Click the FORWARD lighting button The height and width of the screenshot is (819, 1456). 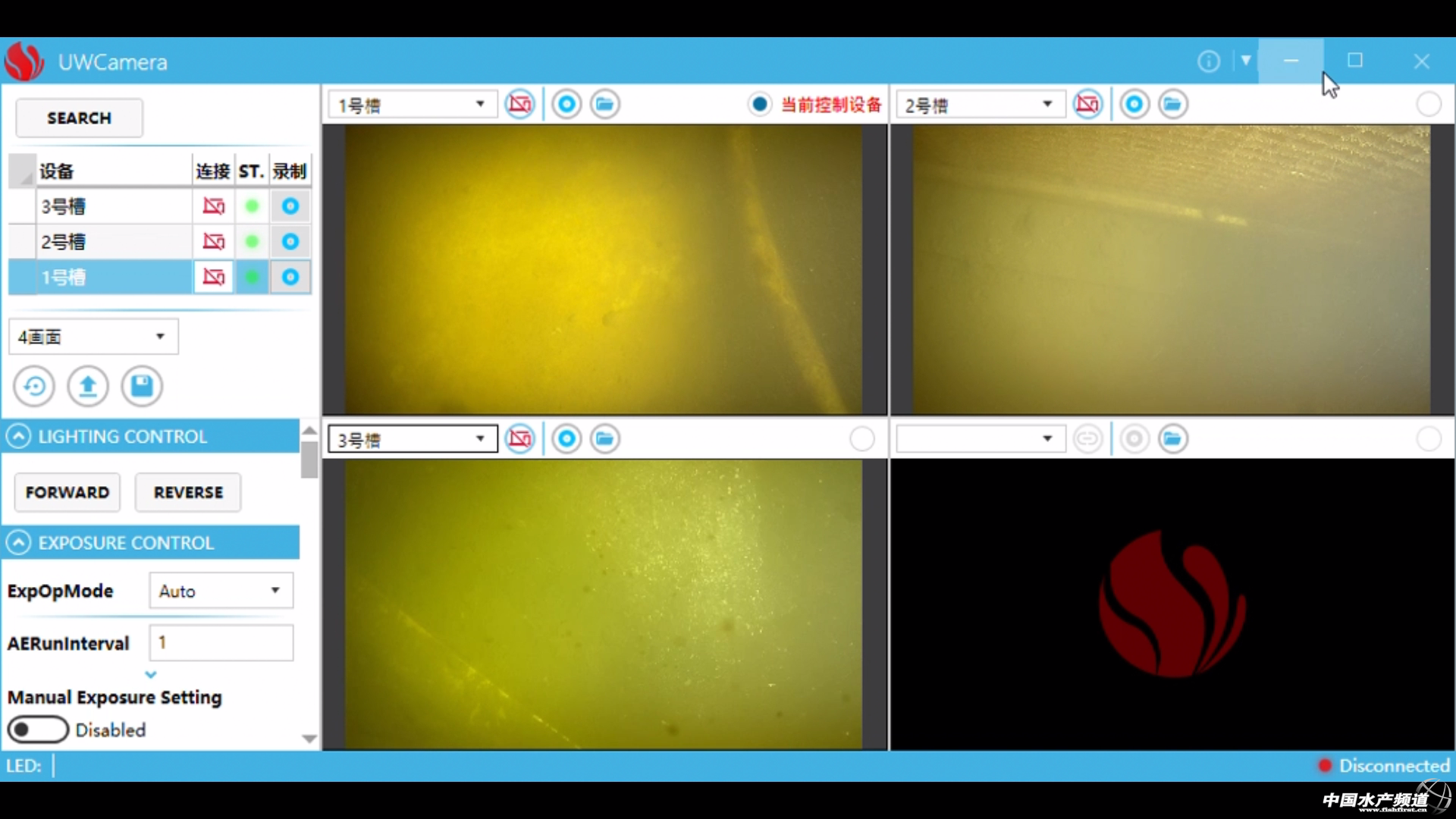(x=67, y=493)
